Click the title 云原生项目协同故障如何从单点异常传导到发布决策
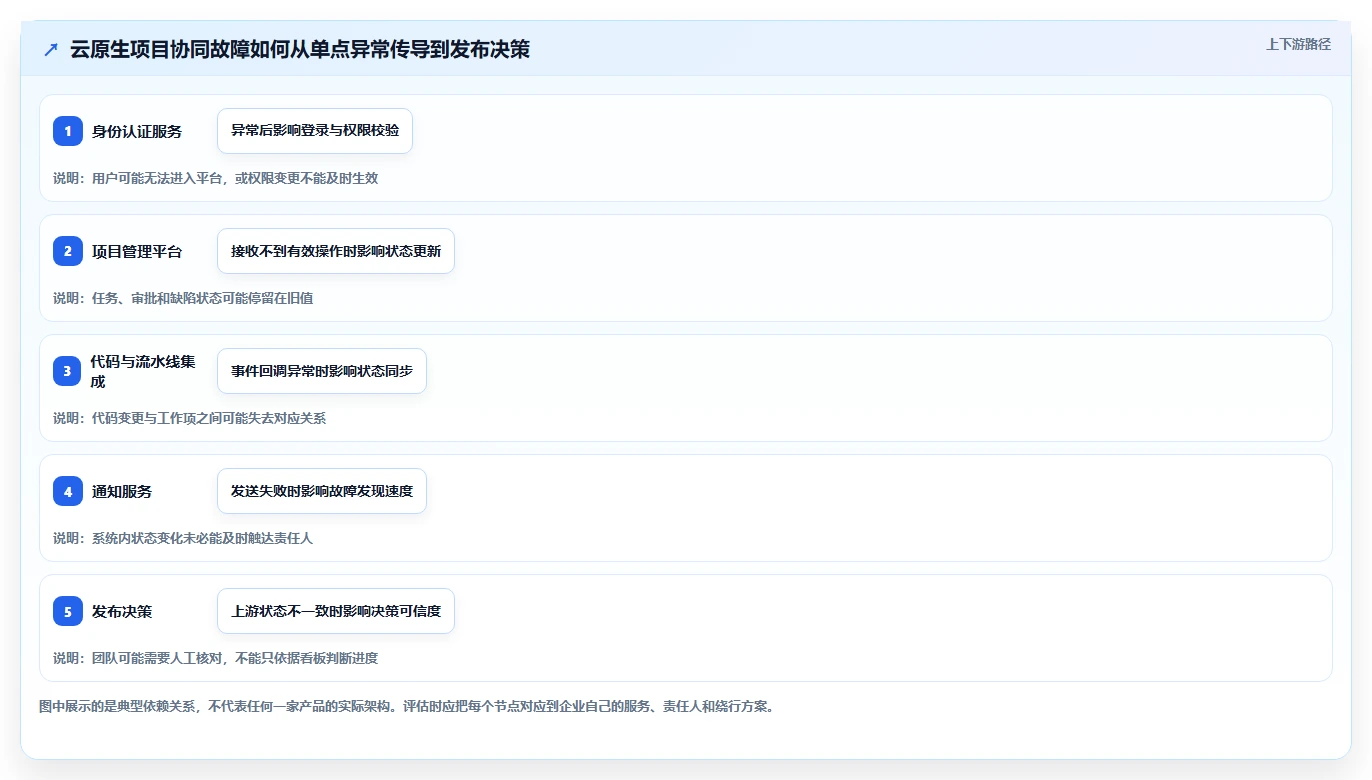 (x=300, y=50)
